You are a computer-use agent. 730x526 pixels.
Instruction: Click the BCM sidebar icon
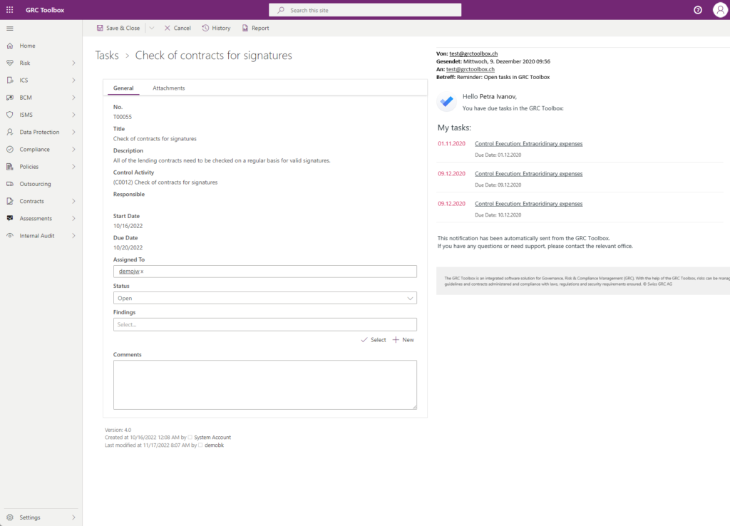coord(10,97)
